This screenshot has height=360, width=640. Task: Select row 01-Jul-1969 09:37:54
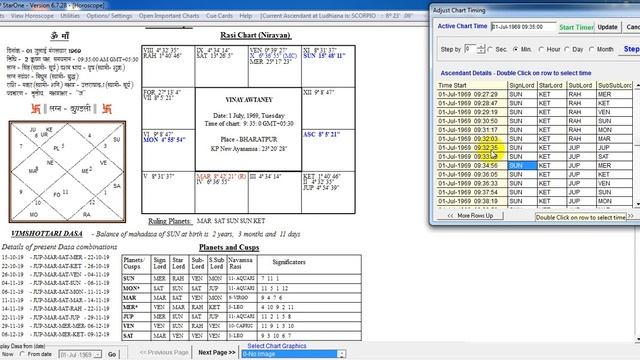tap(535, 192)
